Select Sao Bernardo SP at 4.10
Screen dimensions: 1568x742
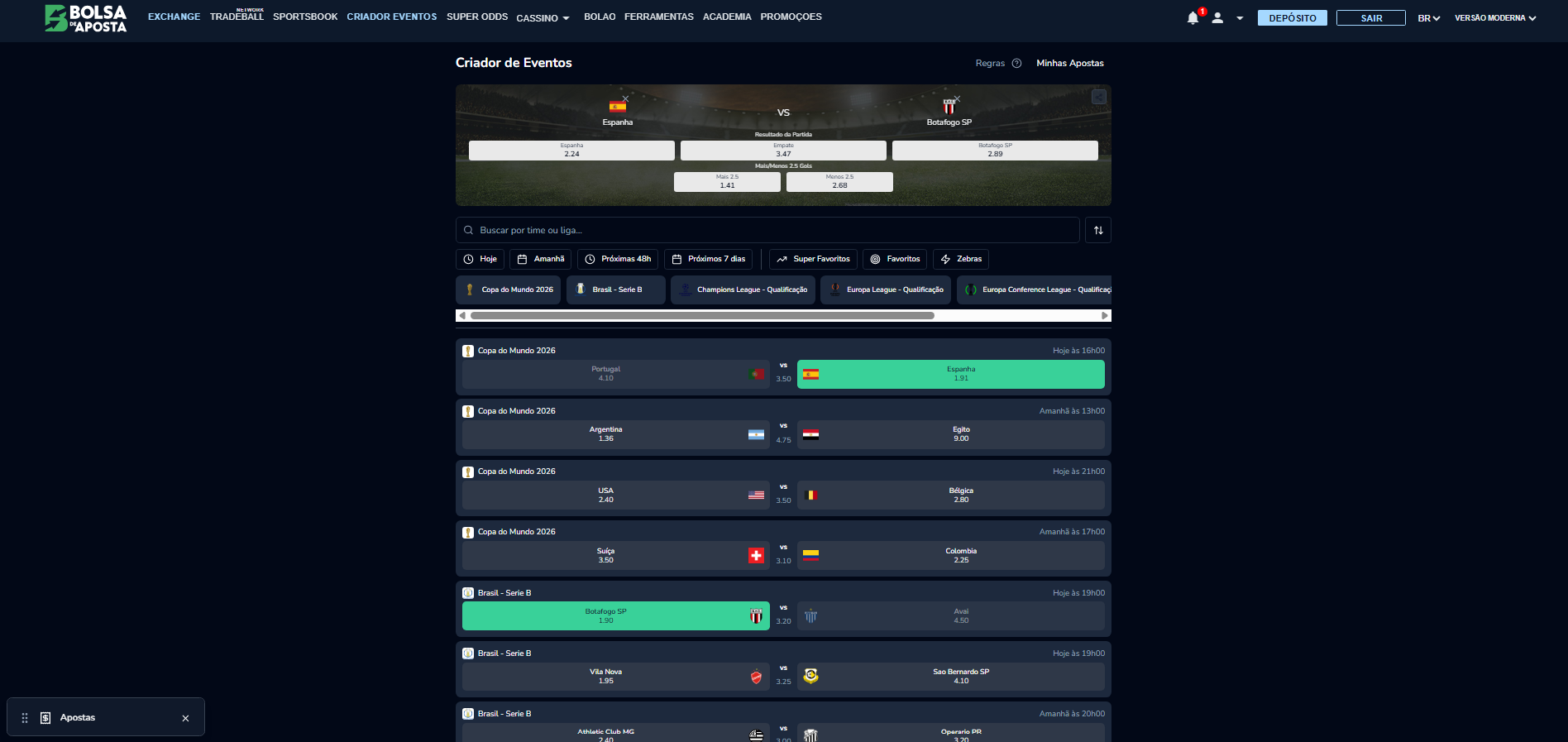(x=951, y=677)
